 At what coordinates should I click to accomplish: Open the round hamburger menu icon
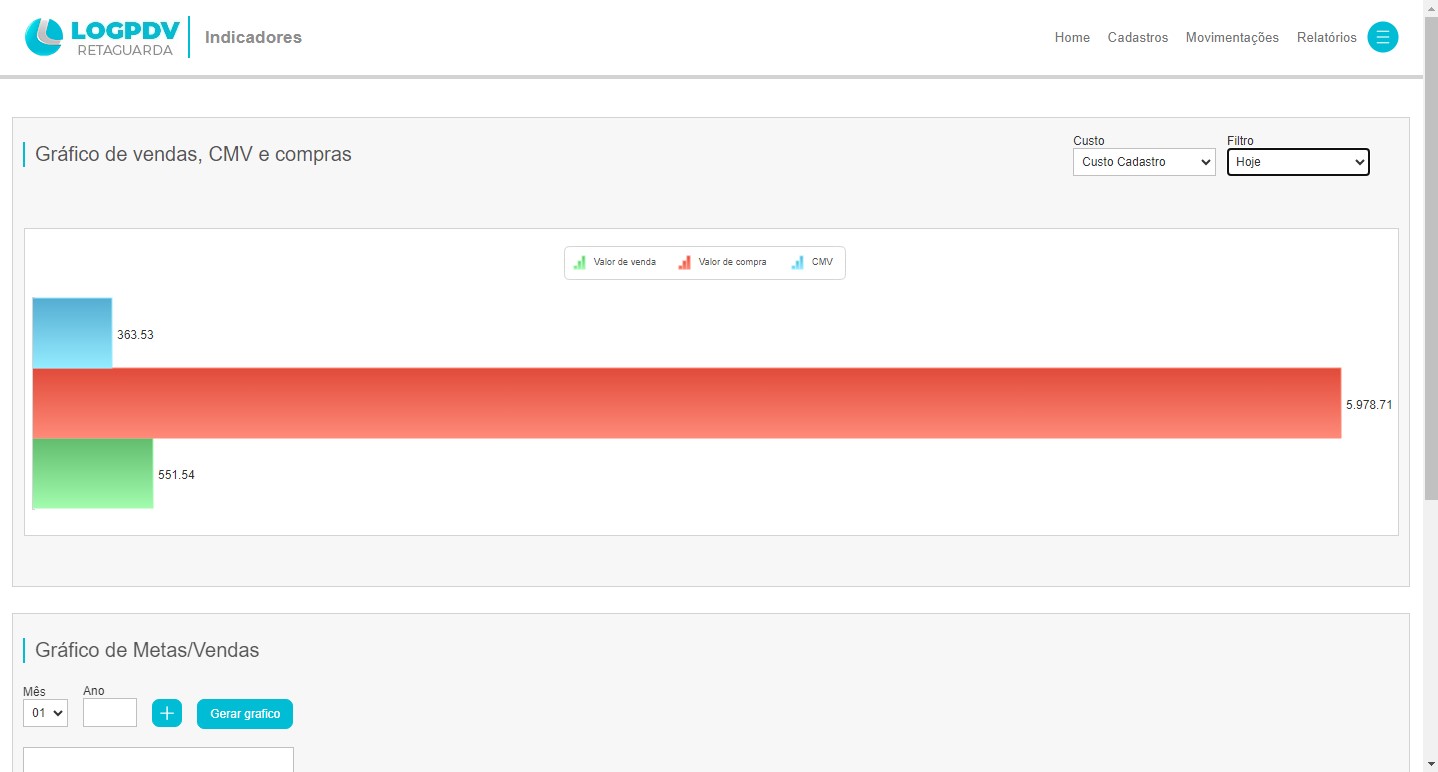tap(1382, 37)
